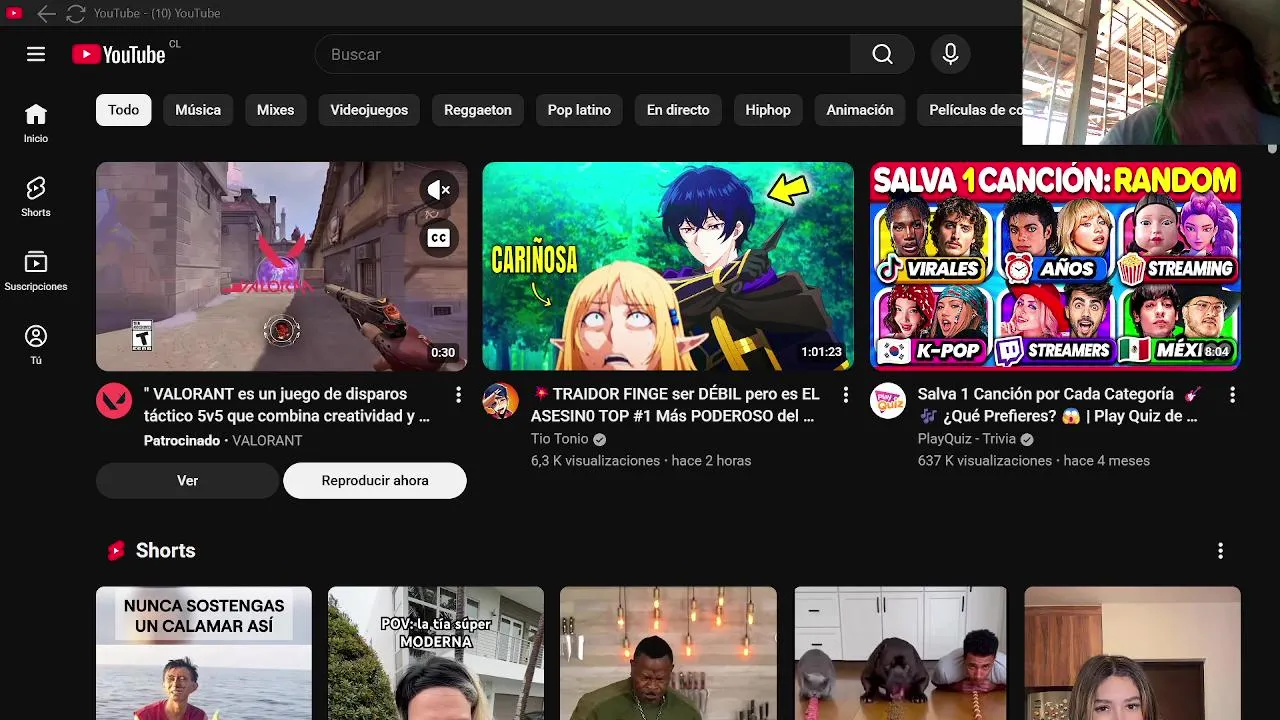Image resolution: width=1280 pixels, height=720 pixels.
Task: Open options menu for Salva 1 Canción video
Action: pos(1232,395)
